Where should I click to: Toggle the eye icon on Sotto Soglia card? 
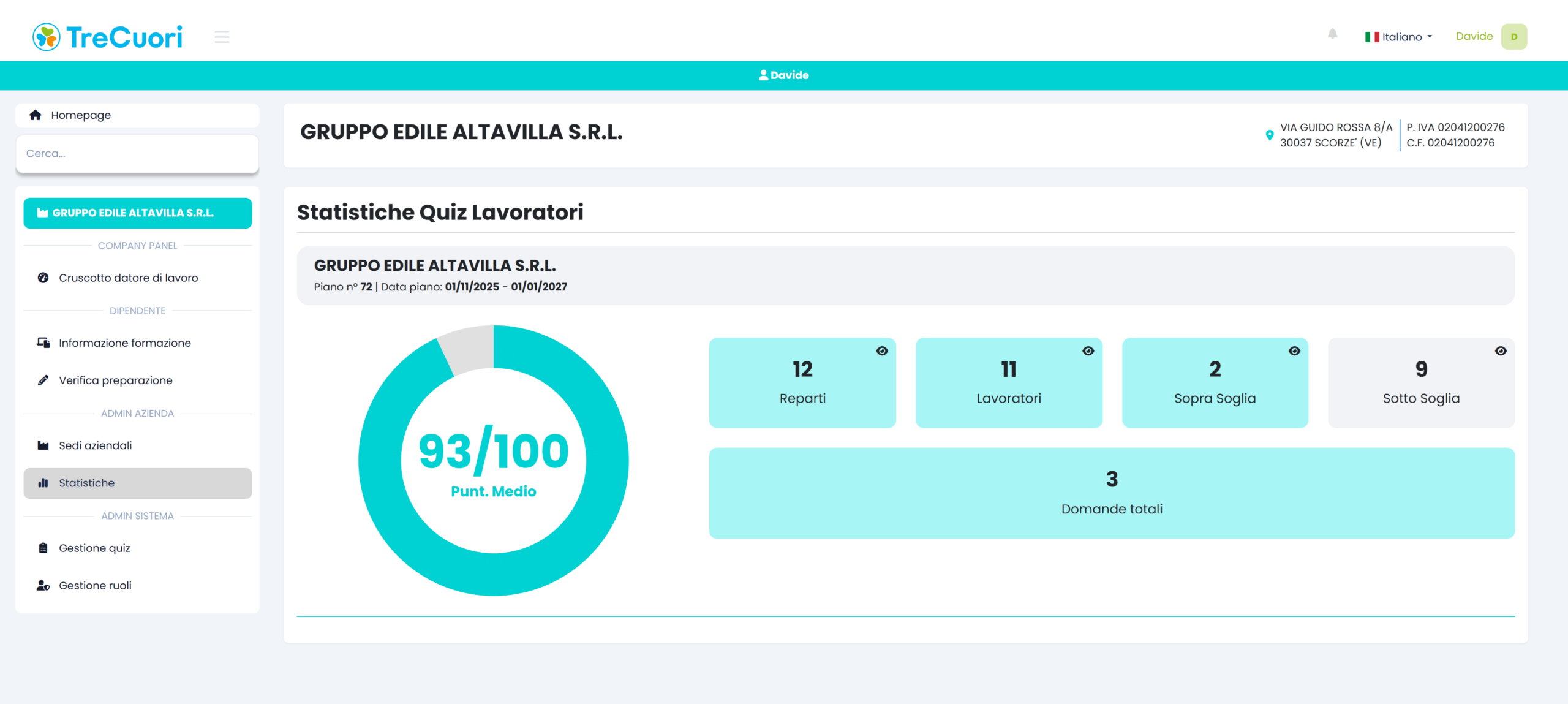pos(1500,351)
